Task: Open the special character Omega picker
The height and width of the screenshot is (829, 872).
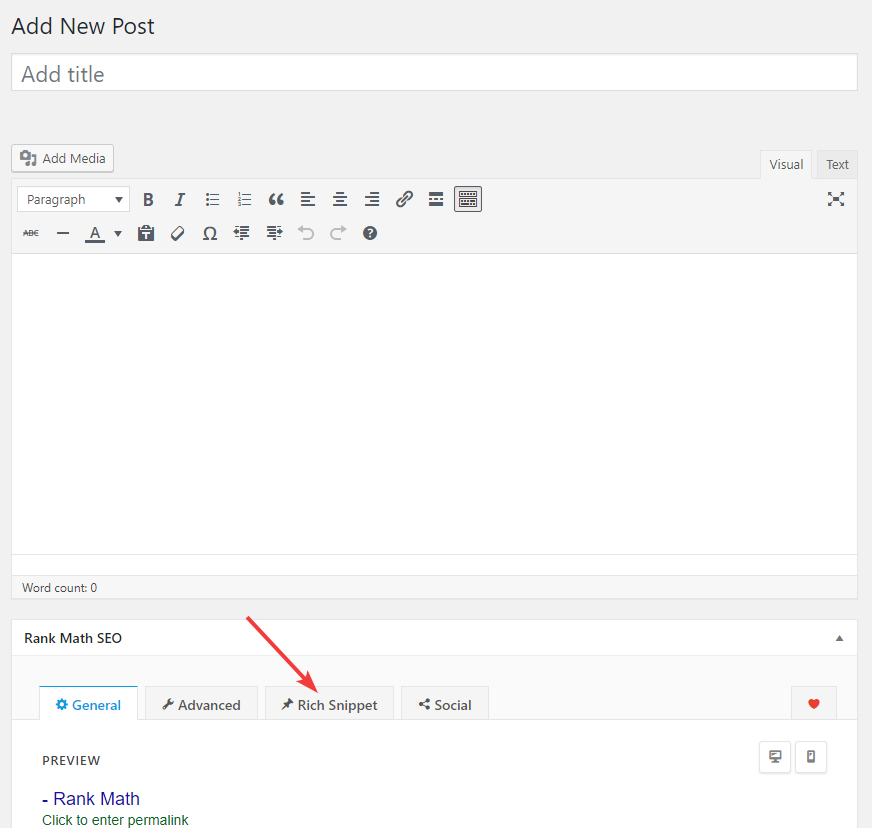Action: coord(210,233)
